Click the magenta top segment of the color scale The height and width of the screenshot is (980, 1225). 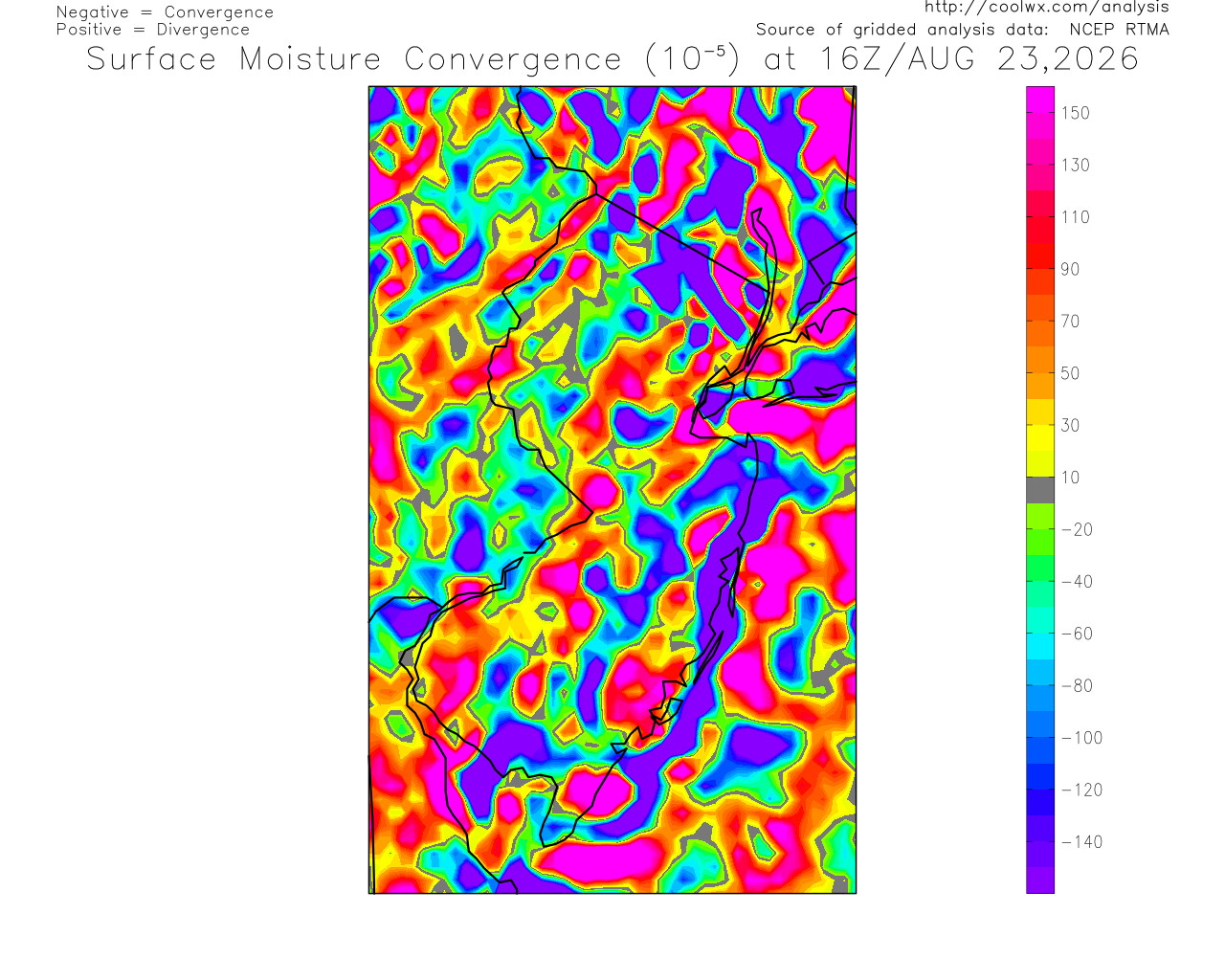pos(1040,100)
